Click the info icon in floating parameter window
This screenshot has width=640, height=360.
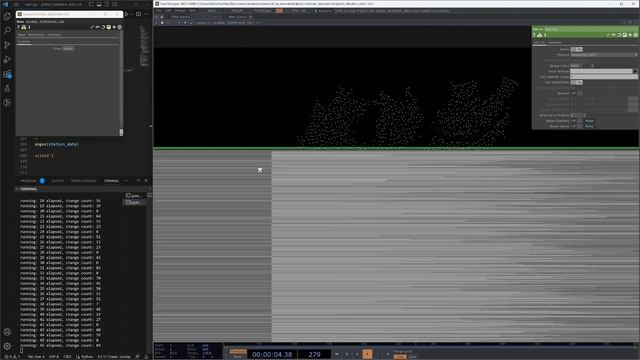point(29,27)
